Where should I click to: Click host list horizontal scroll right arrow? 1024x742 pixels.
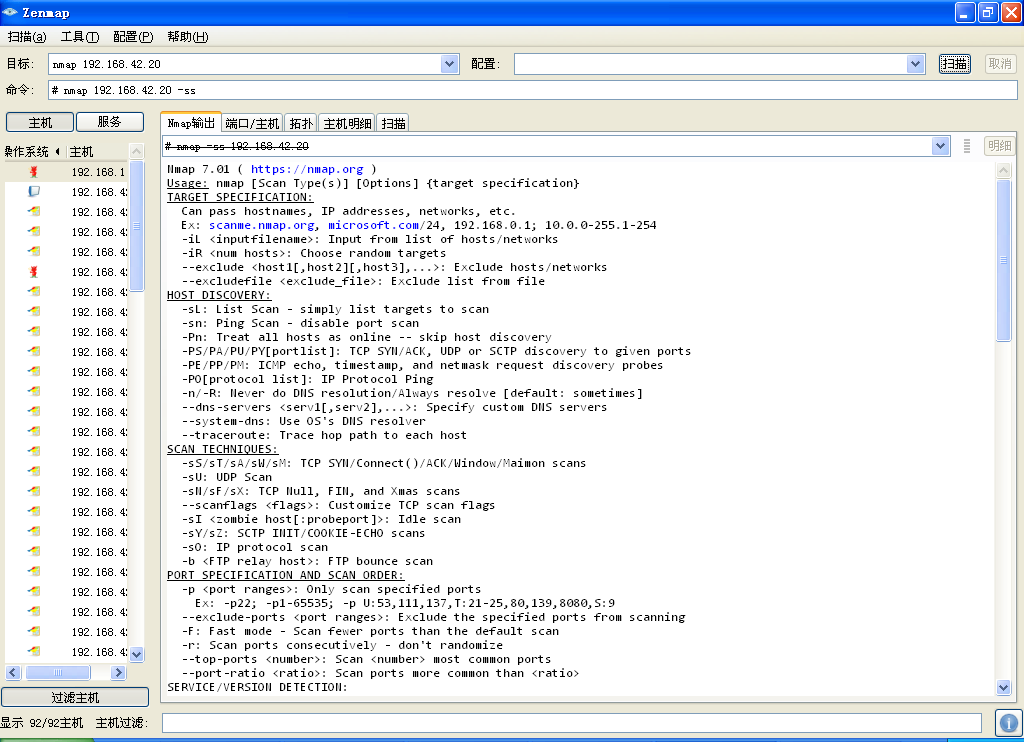pyautogui.click(x=118, y=672)
